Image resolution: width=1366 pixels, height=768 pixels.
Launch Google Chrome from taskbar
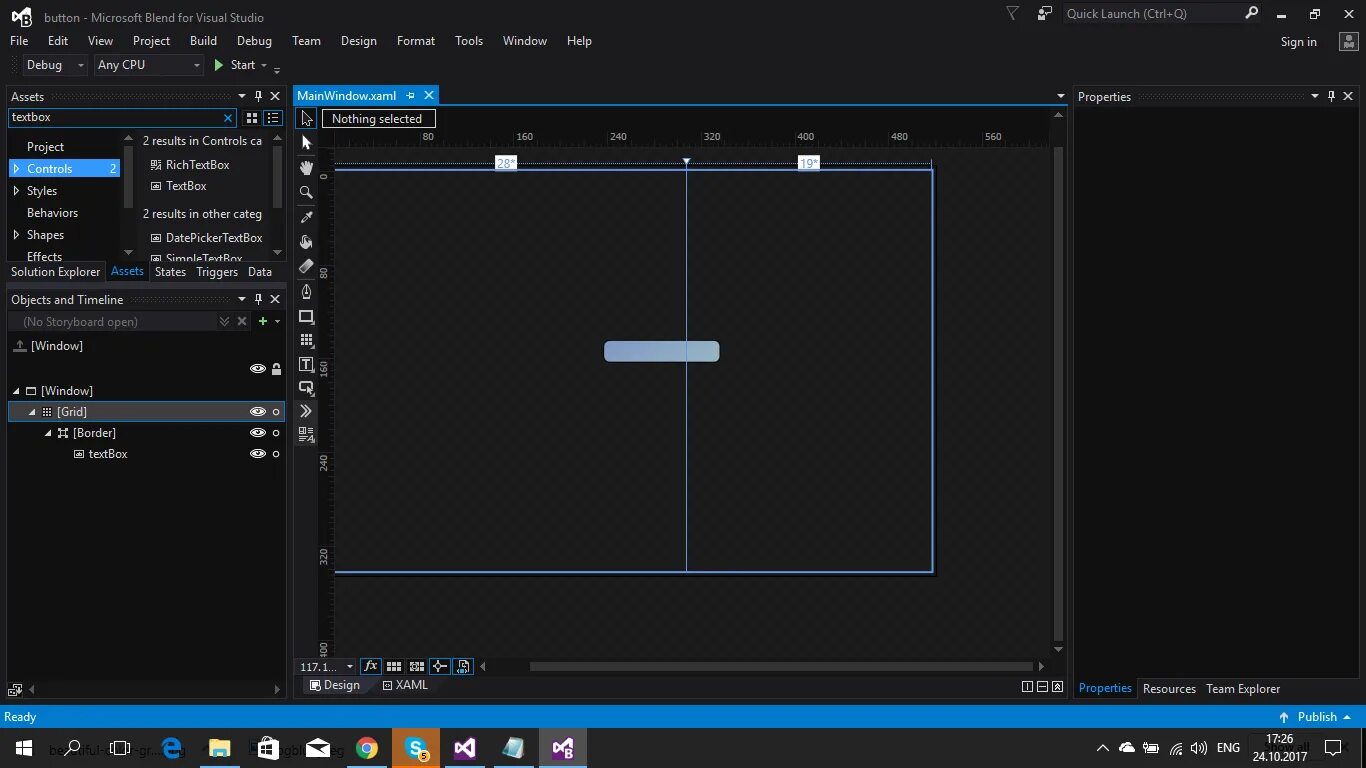click(x=367, y=748)
